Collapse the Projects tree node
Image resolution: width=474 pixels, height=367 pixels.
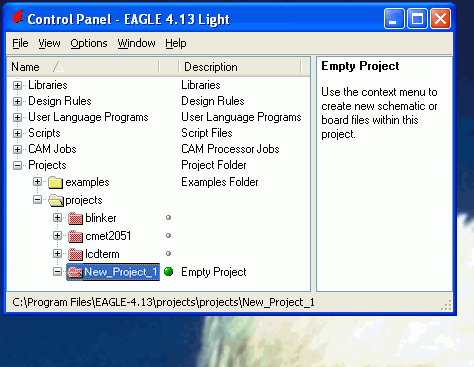pyautogui.click(x=17, y=165)
